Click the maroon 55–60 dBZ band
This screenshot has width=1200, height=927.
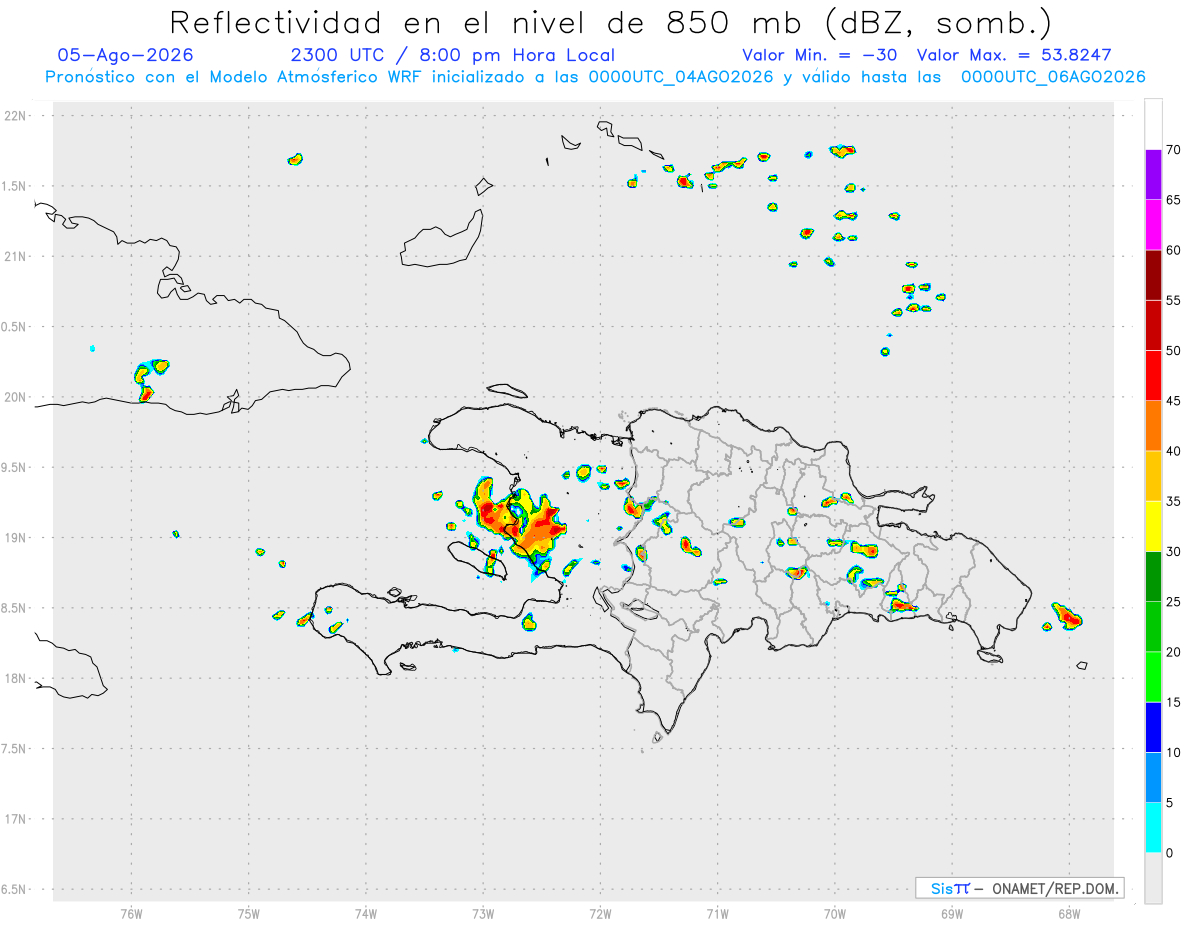(x=1153, y=275)
